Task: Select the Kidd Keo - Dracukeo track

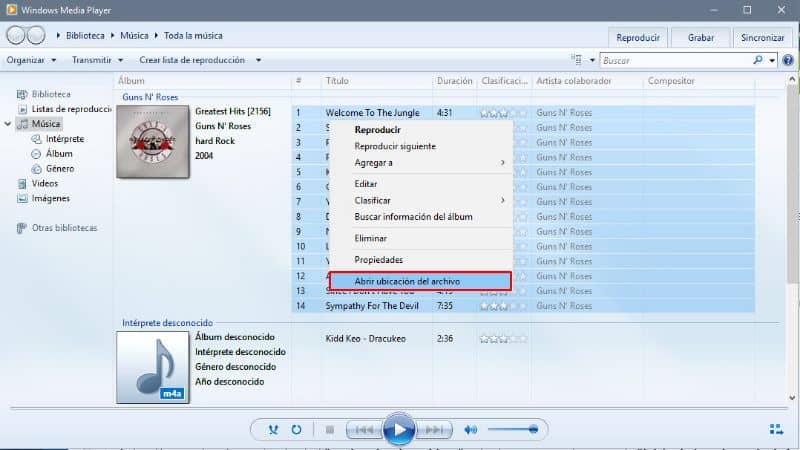Action: [366, 339]
